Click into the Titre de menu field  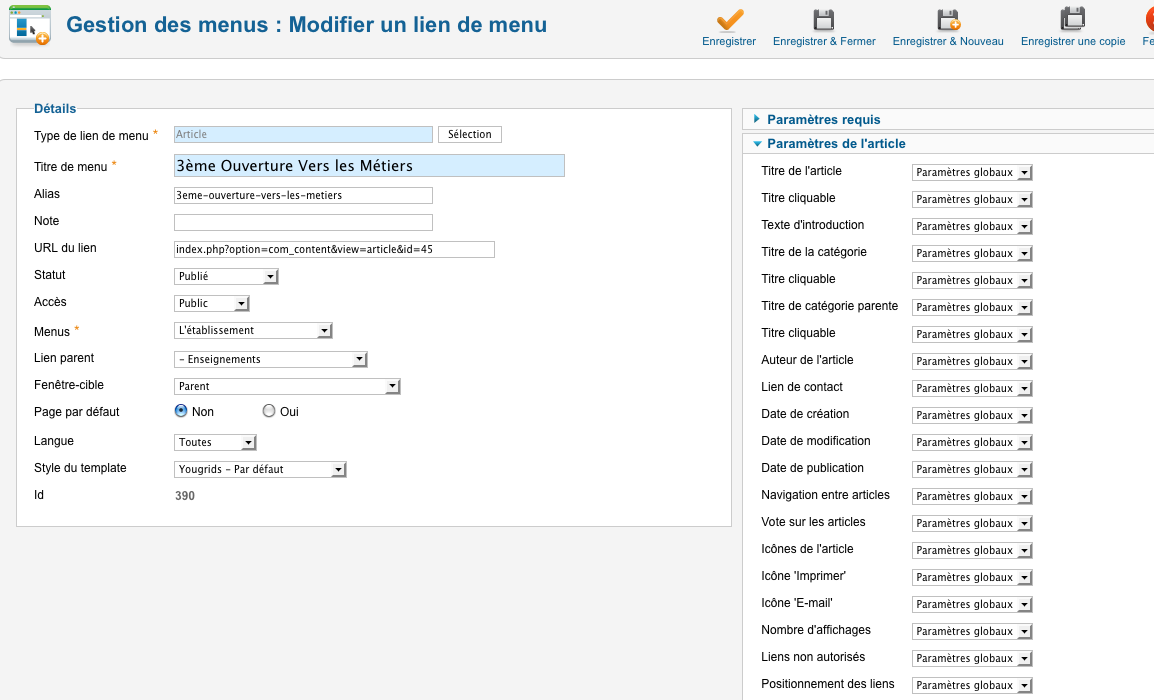369,166
